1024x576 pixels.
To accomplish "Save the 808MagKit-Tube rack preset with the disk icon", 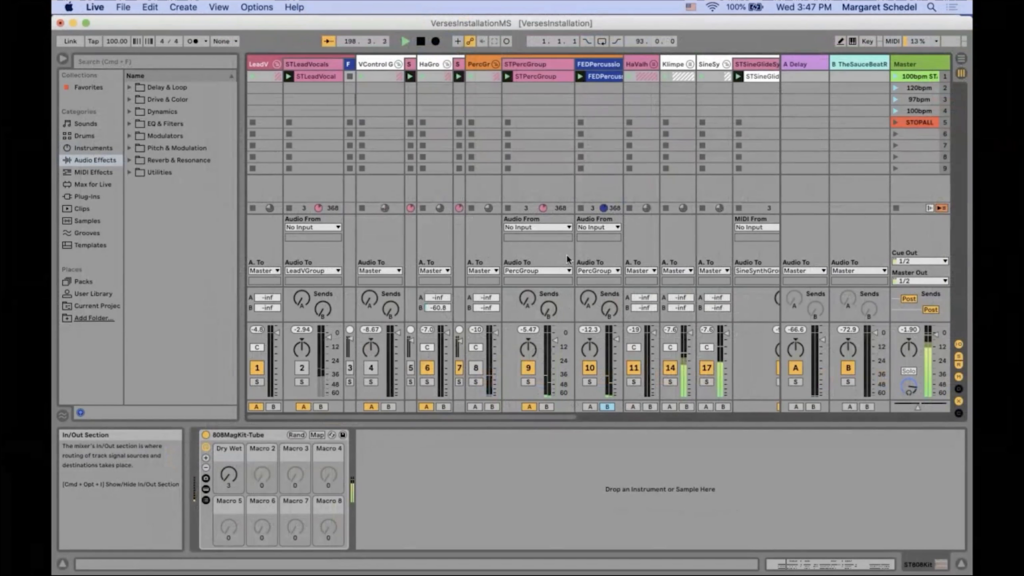I will pyautogui.click(x=343, y=435).
